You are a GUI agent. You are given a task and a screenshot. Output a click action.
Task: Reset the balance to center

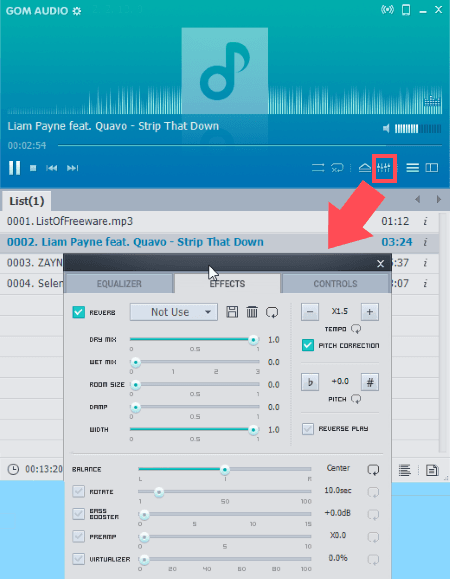373,470
